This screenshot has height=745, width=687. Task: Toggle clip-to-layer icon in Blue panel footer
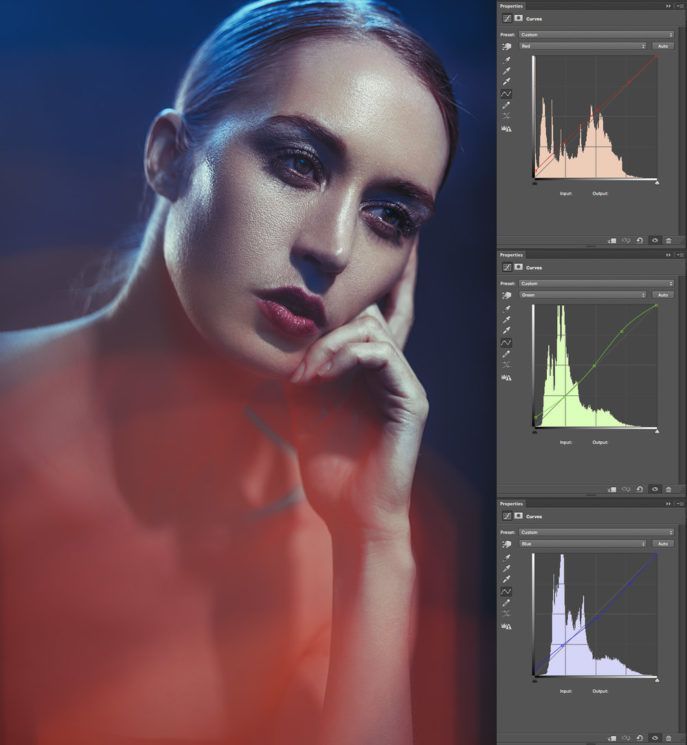click(612, 738)
